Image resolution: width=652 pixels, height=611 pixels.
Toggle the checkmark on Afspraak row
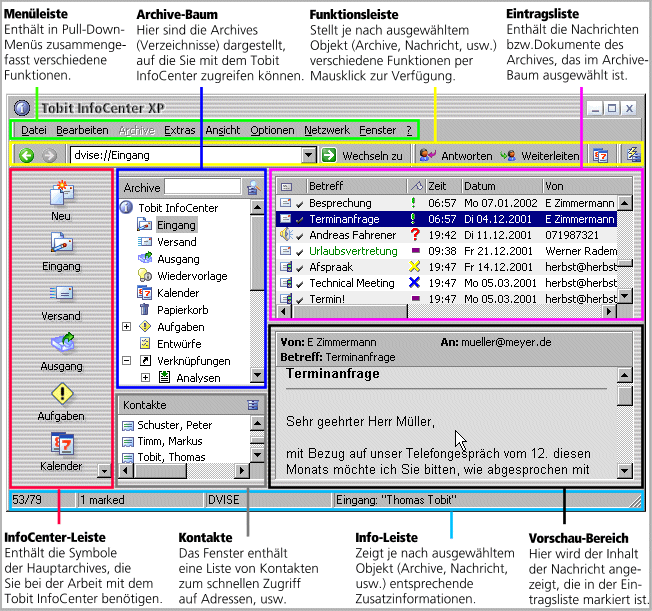click(x=299, y=268)
